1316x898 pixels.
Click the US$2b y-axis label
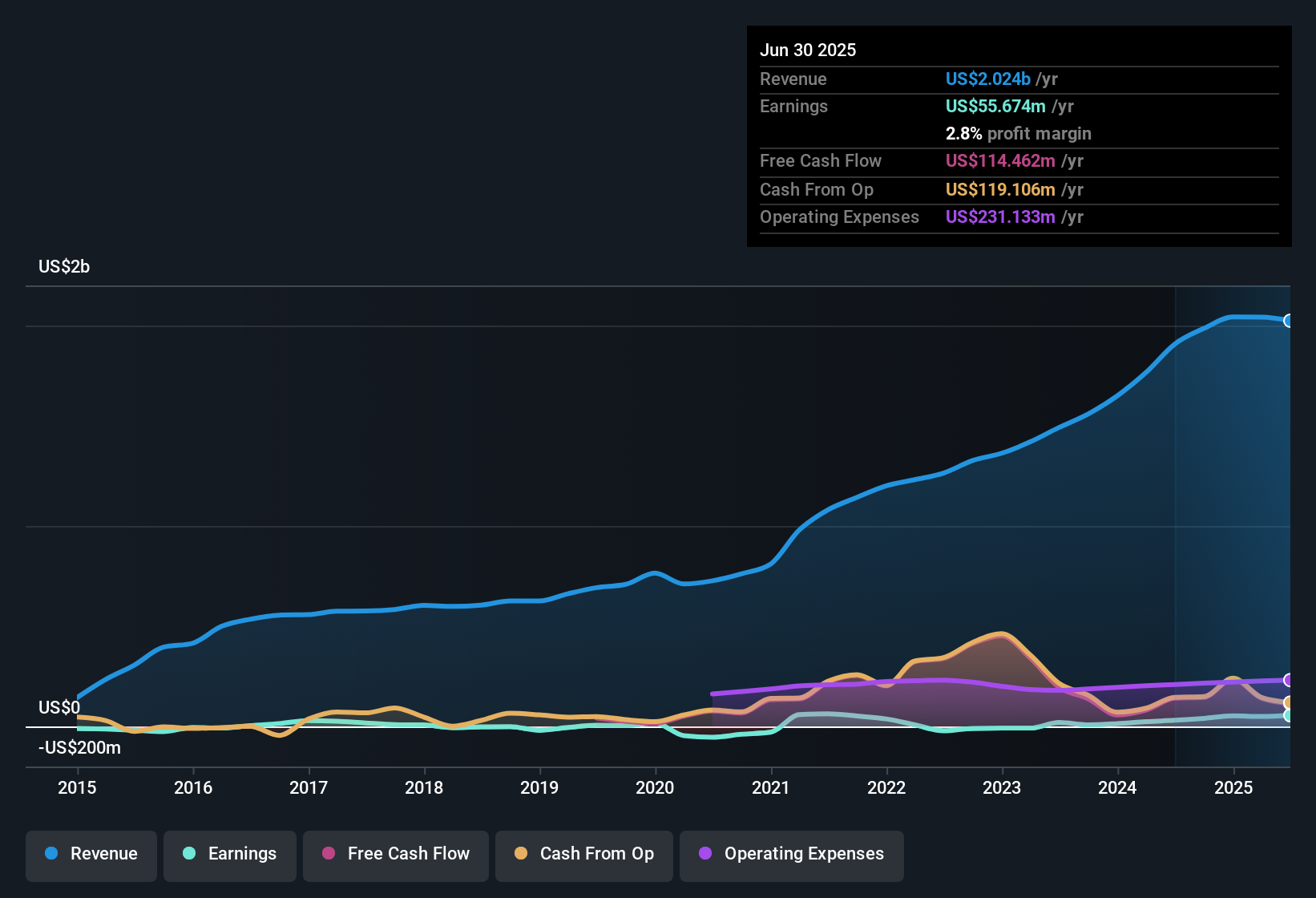pos(64,266)
